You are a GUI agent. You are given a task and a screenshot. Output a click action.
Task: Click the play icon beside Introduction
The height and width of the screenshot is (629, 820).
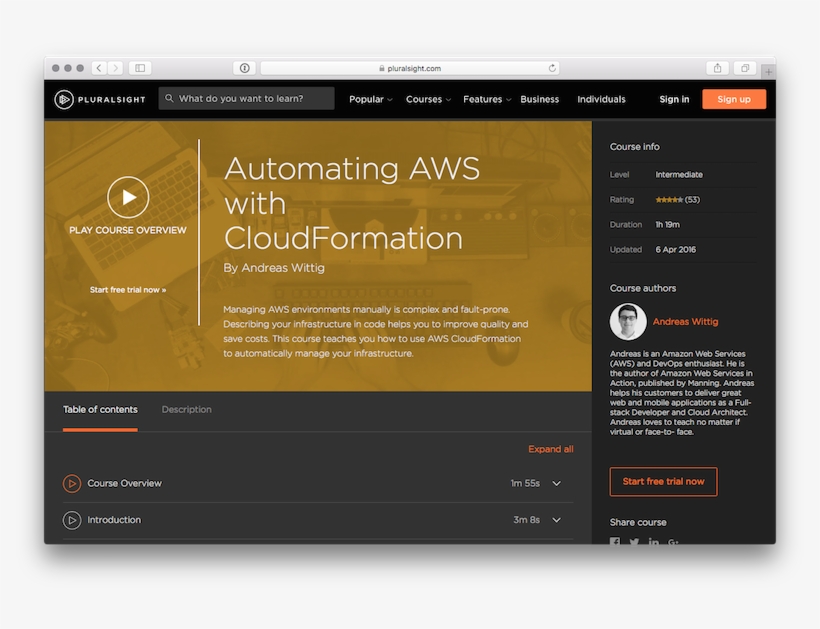[x=72, y=520]
